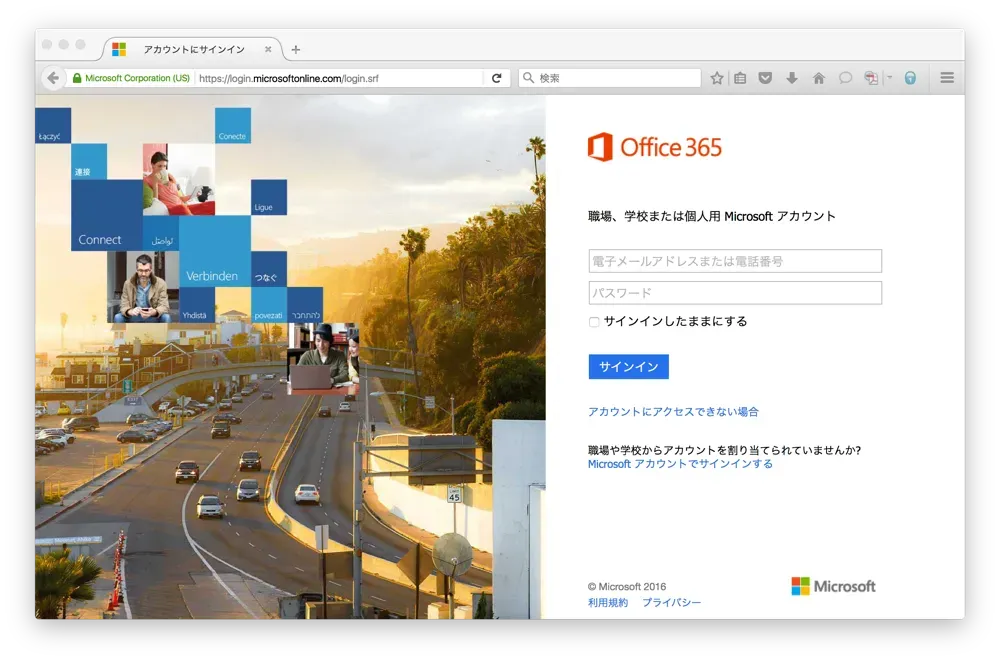1000x661 pixels.
Task: Open a new tab with the plus button
Action: click(294, 48)
